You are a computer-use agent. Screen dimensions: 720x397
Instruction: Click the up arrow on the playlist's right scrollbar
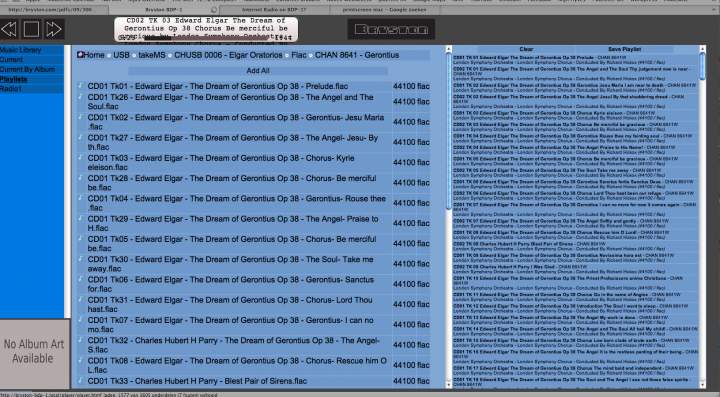702,48
